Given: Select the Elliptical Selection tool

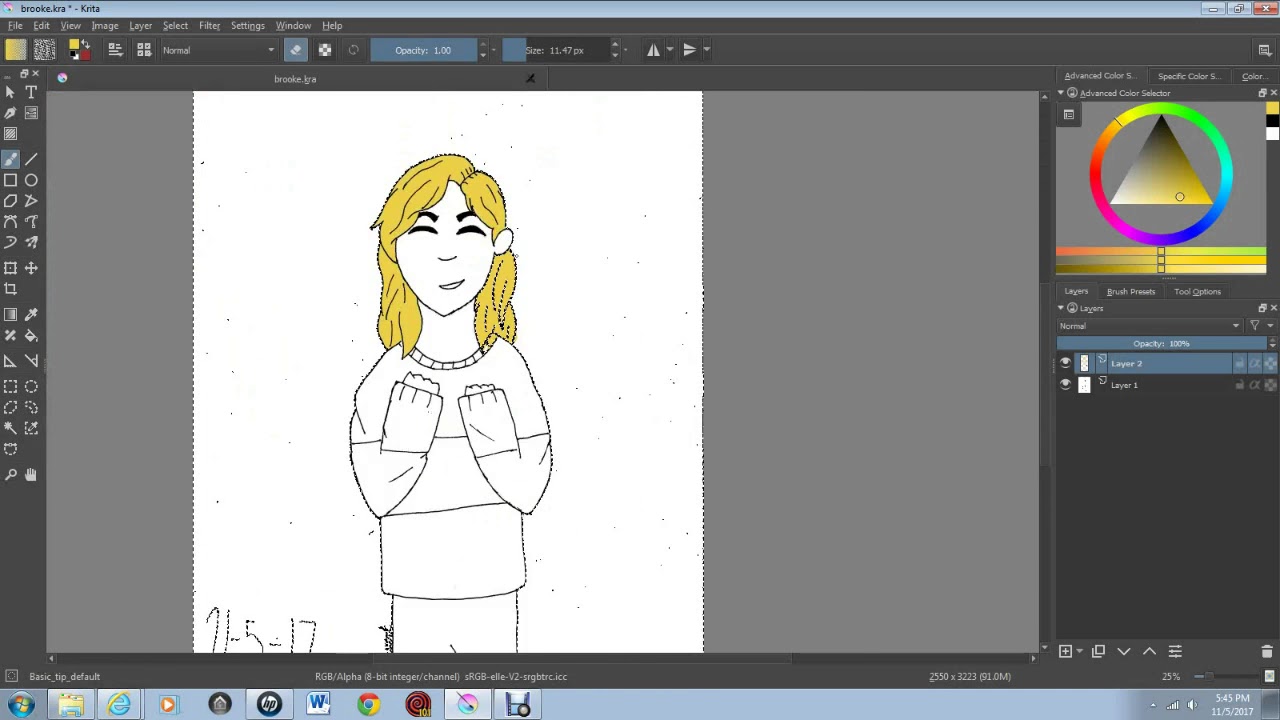Looking at the screenshot, I should click(31, 387).
